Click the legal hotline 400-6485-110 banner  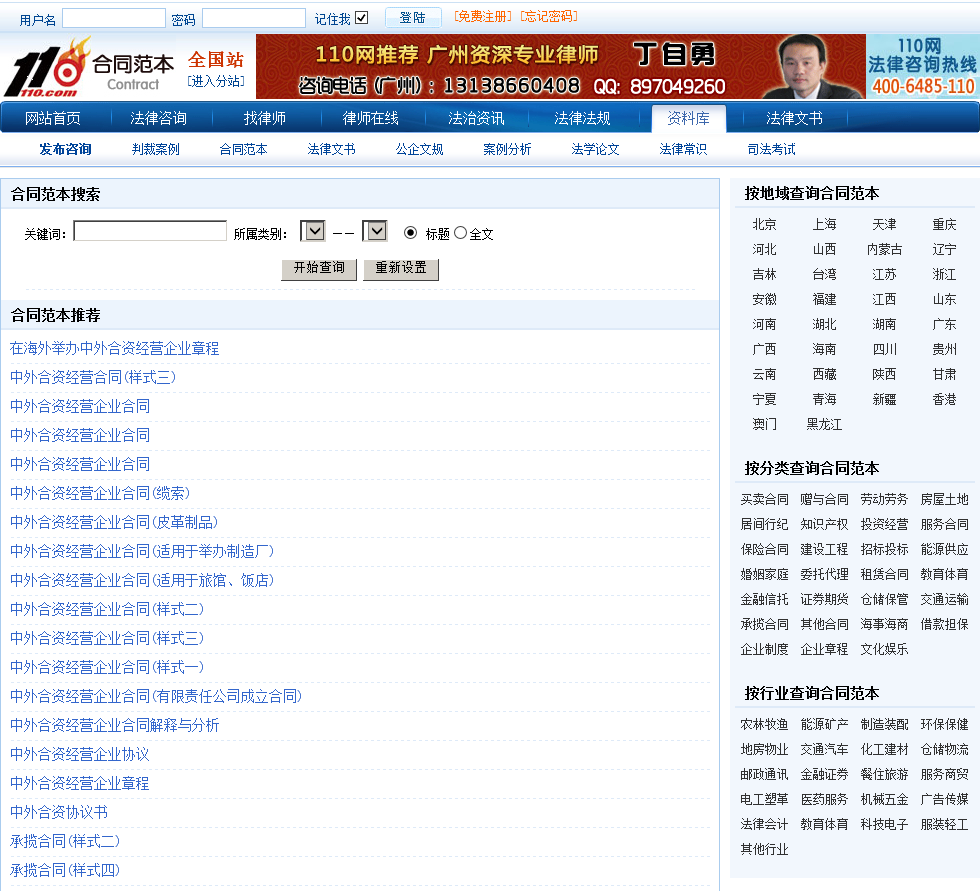point(922,67)
